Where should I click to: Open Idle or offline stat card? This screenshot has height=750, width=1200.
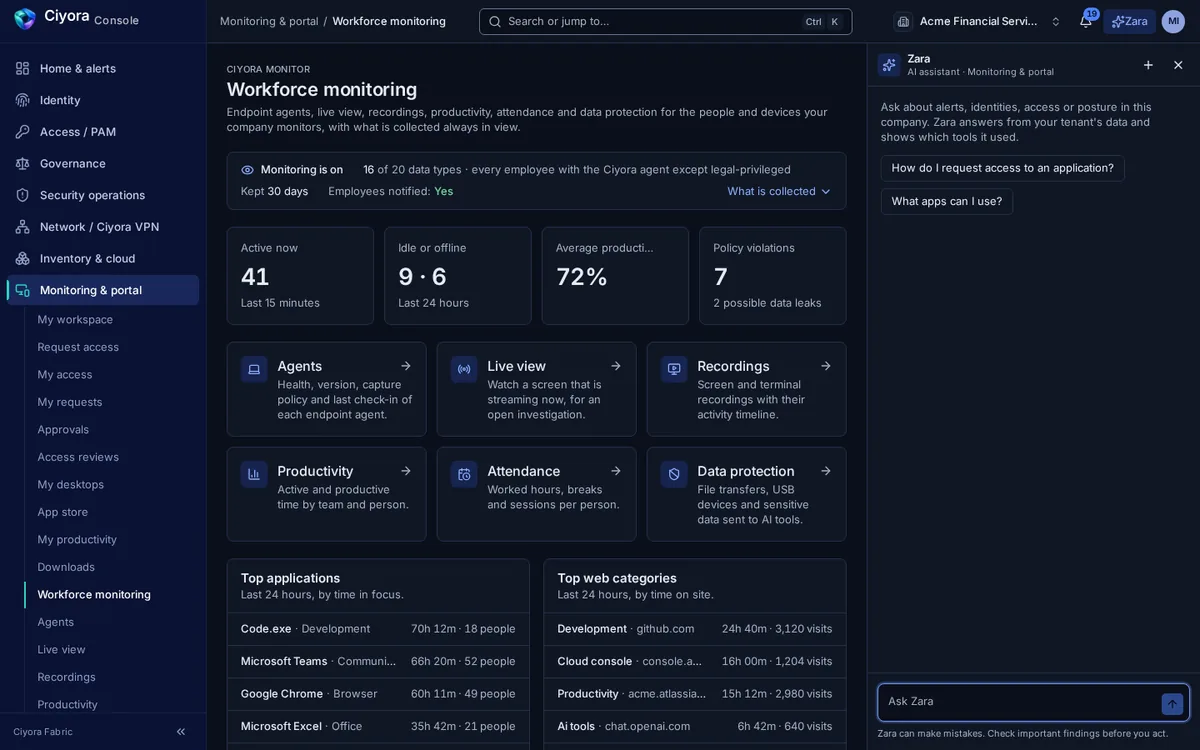point(457,276)
